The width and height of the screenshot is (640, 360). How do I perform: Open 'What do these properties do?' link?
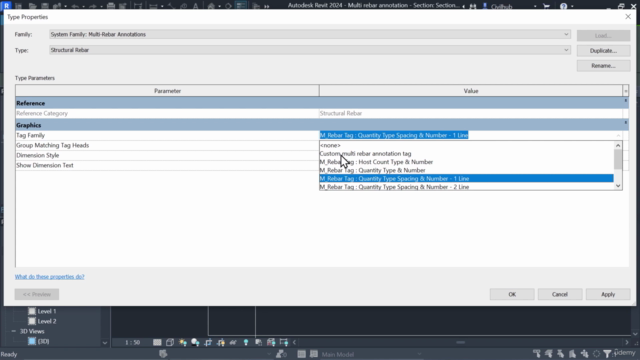click(x=49, y=277)
